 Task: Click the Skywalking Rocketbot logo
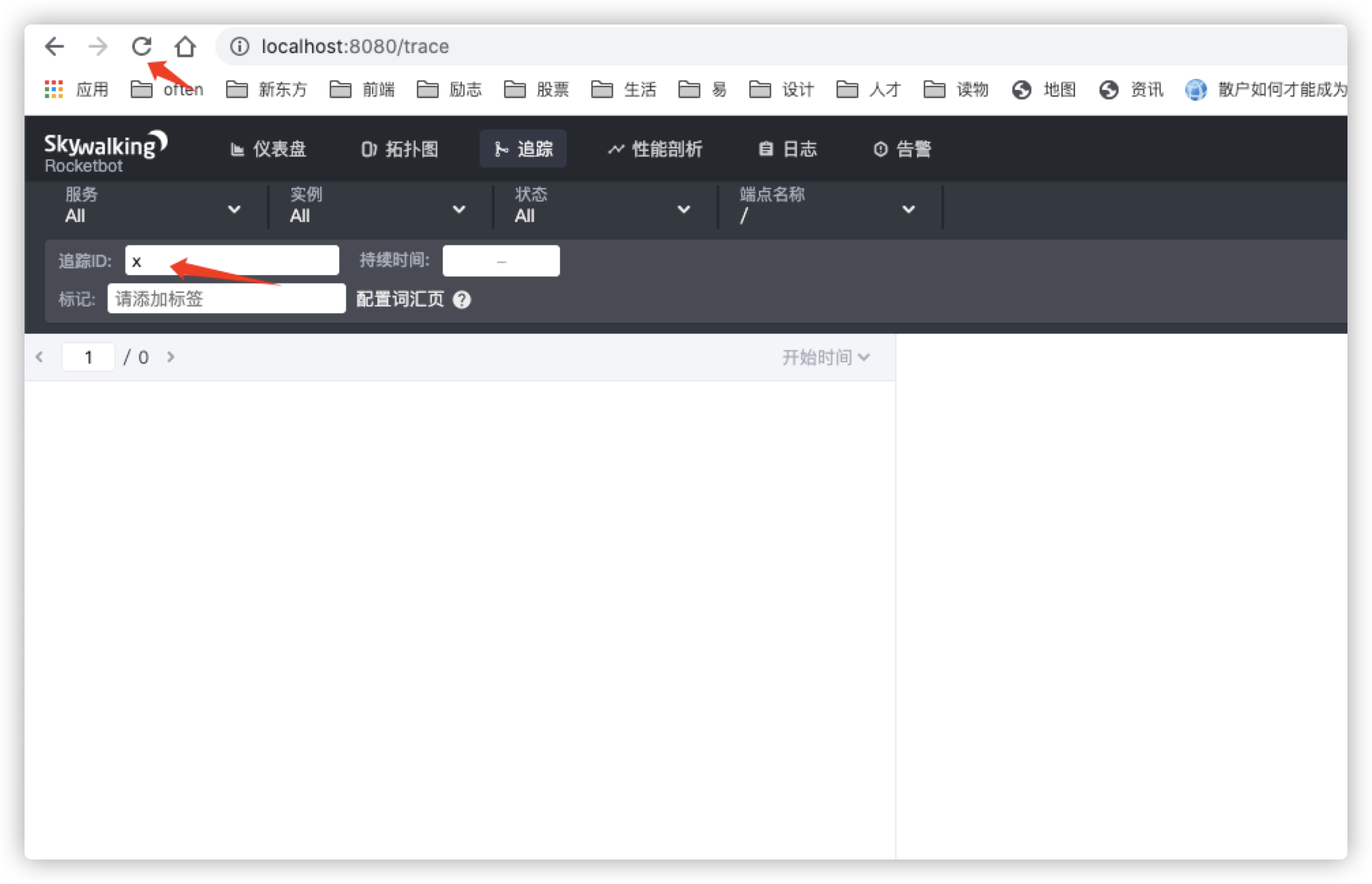pos(105,153)
